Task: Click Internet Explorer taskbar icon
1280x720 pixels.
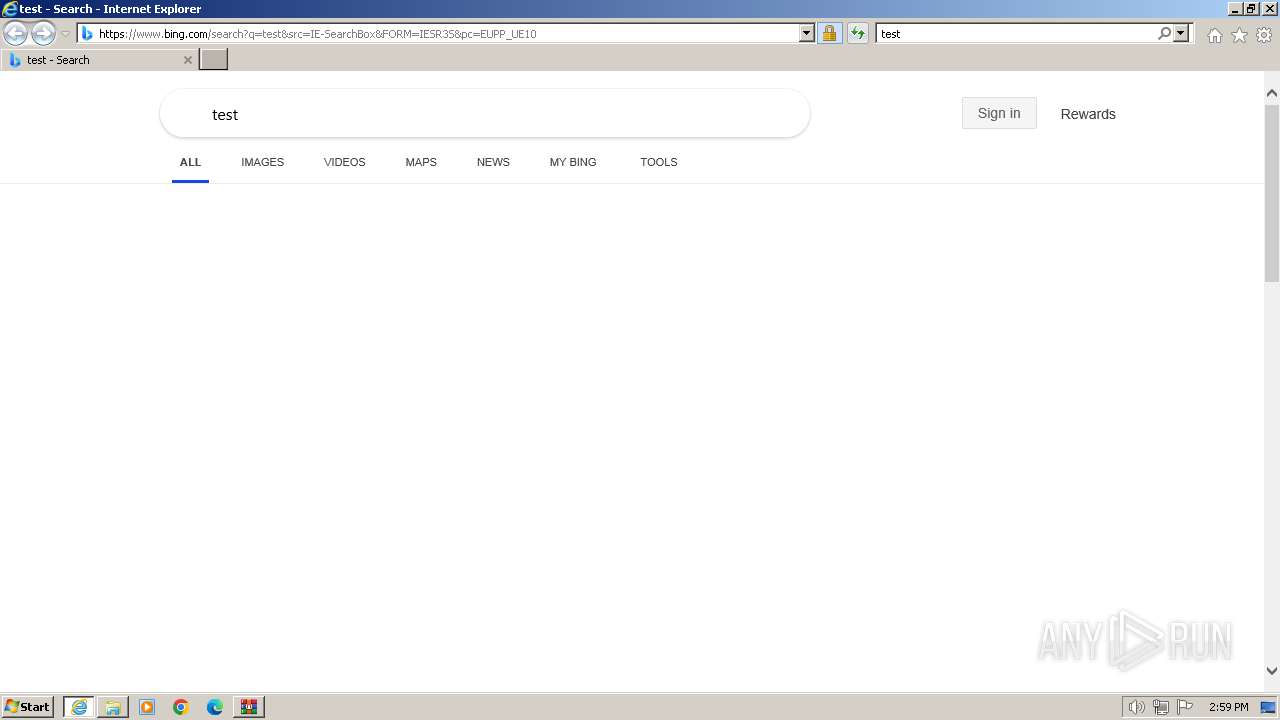Action: (x=78, y=707)
